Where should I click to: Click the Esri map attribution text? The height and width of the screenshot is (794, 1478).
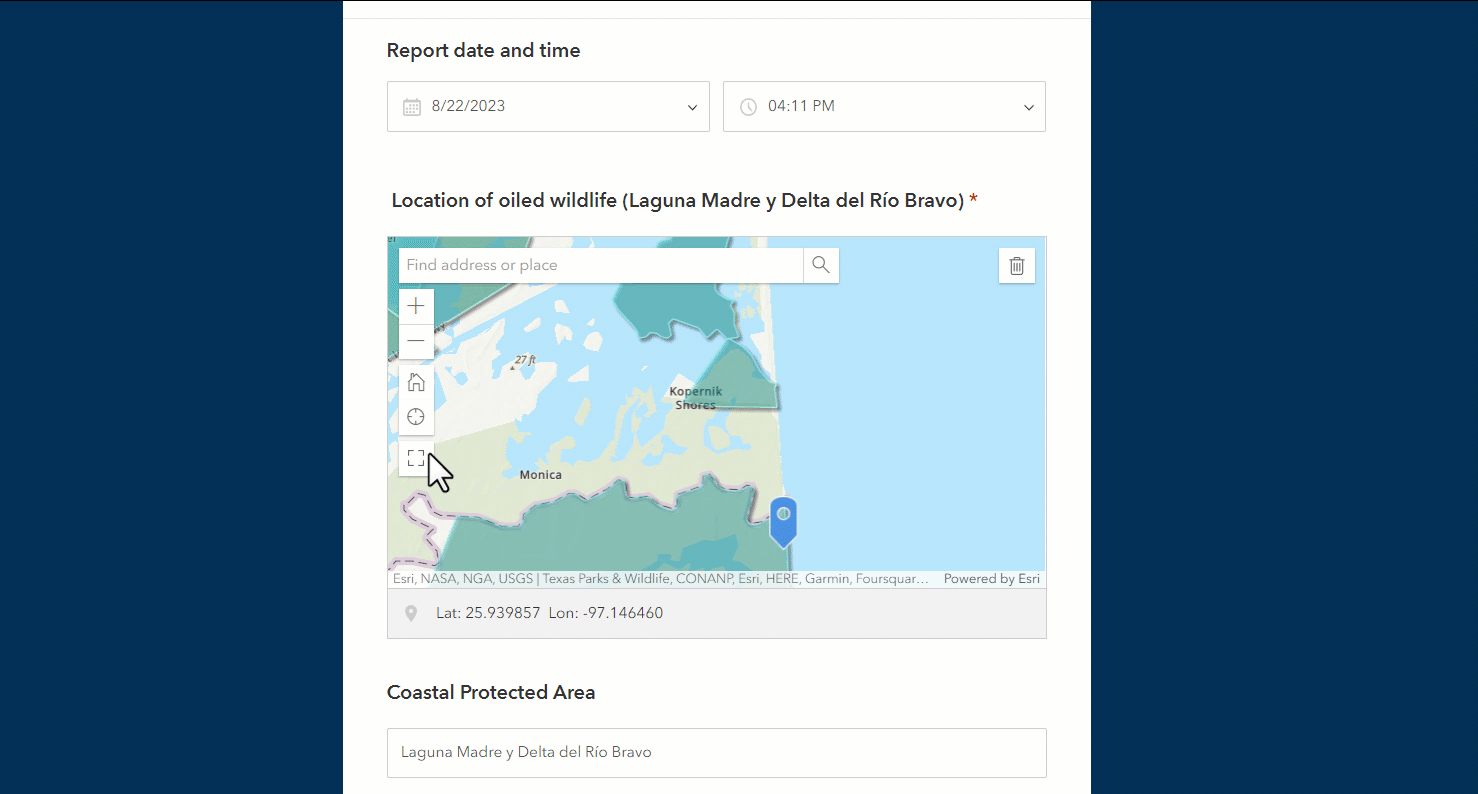[660, 578]
